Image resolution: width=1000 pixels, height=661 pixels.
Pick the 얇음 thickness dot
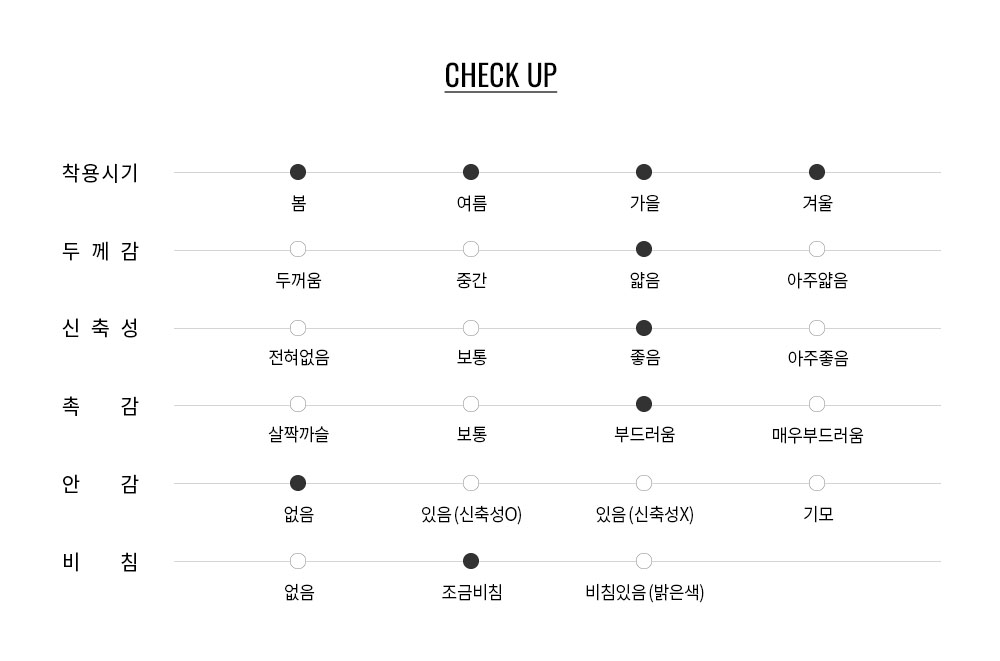644,249
